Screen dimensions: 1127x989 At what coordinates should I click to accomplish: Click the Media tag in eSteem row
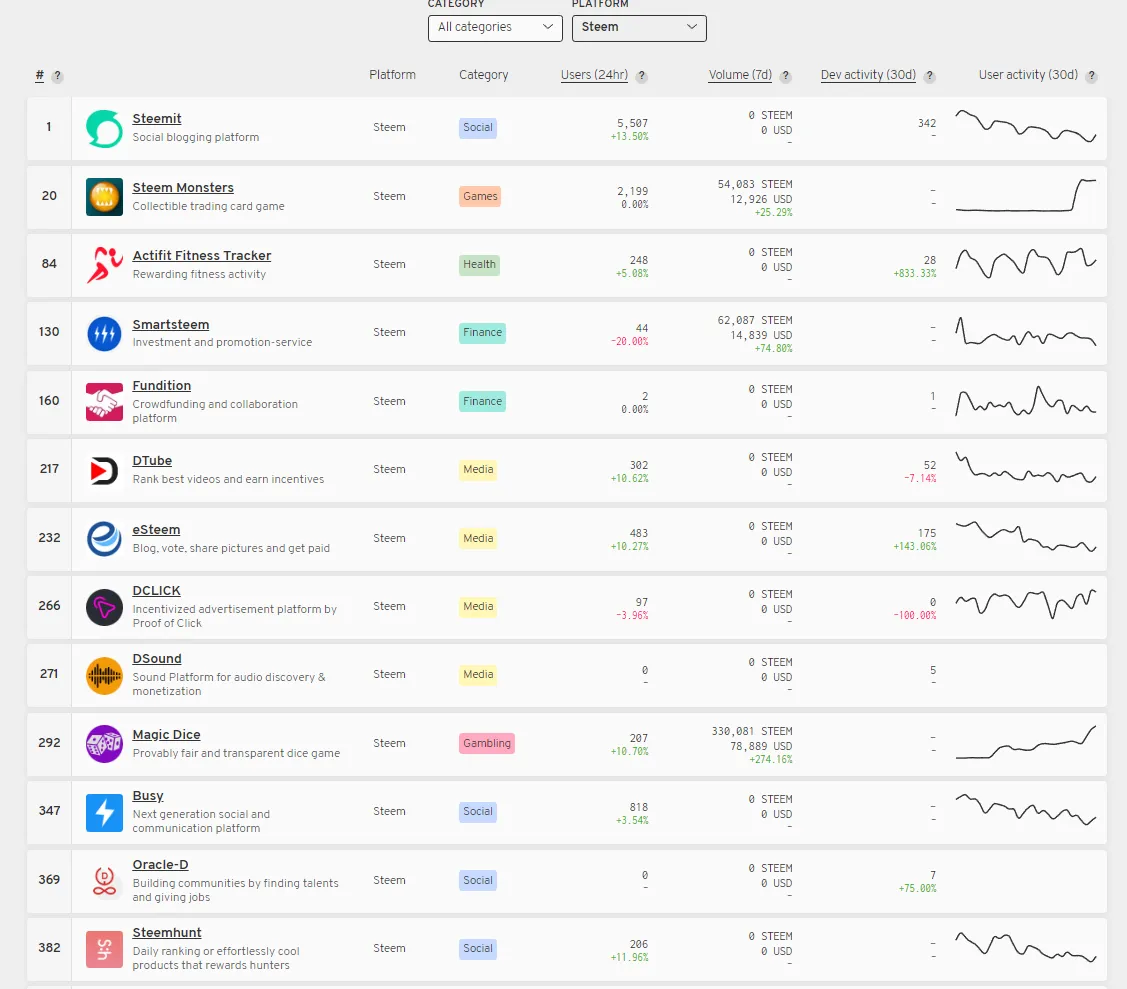click(x=478, y=538)
